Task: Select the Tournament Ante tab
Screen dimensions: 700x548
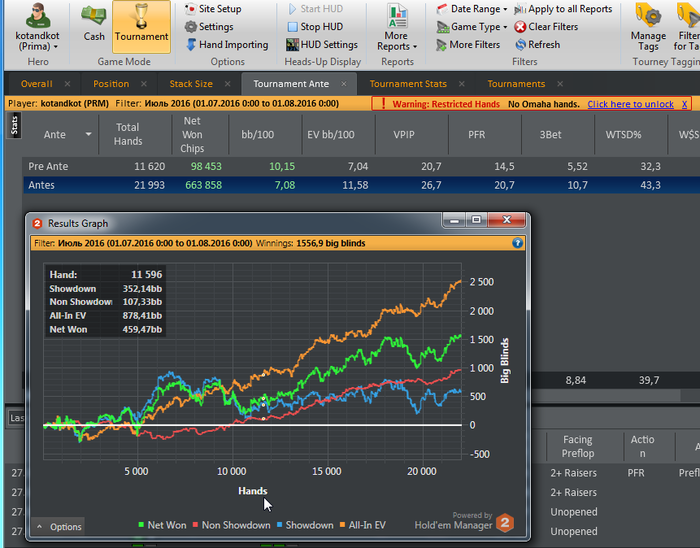Action: click(291, 84)
